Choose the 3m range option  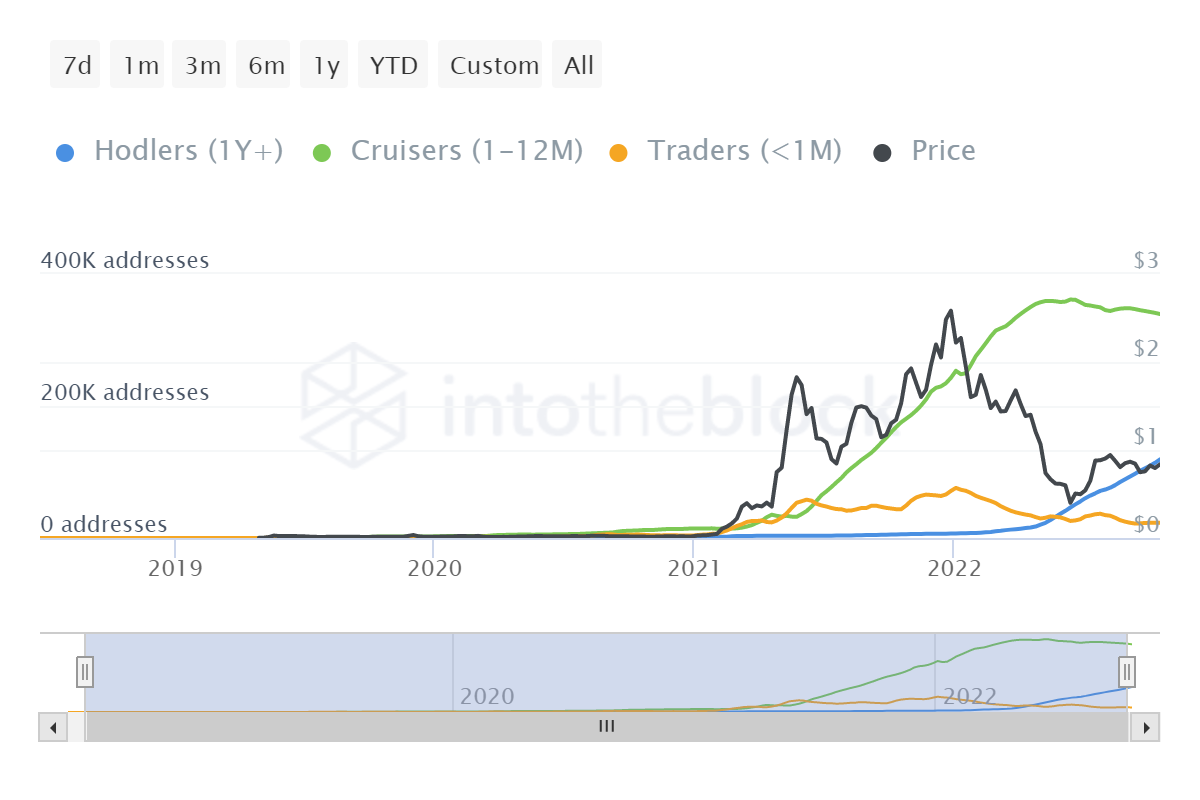(x=202, y=66)
